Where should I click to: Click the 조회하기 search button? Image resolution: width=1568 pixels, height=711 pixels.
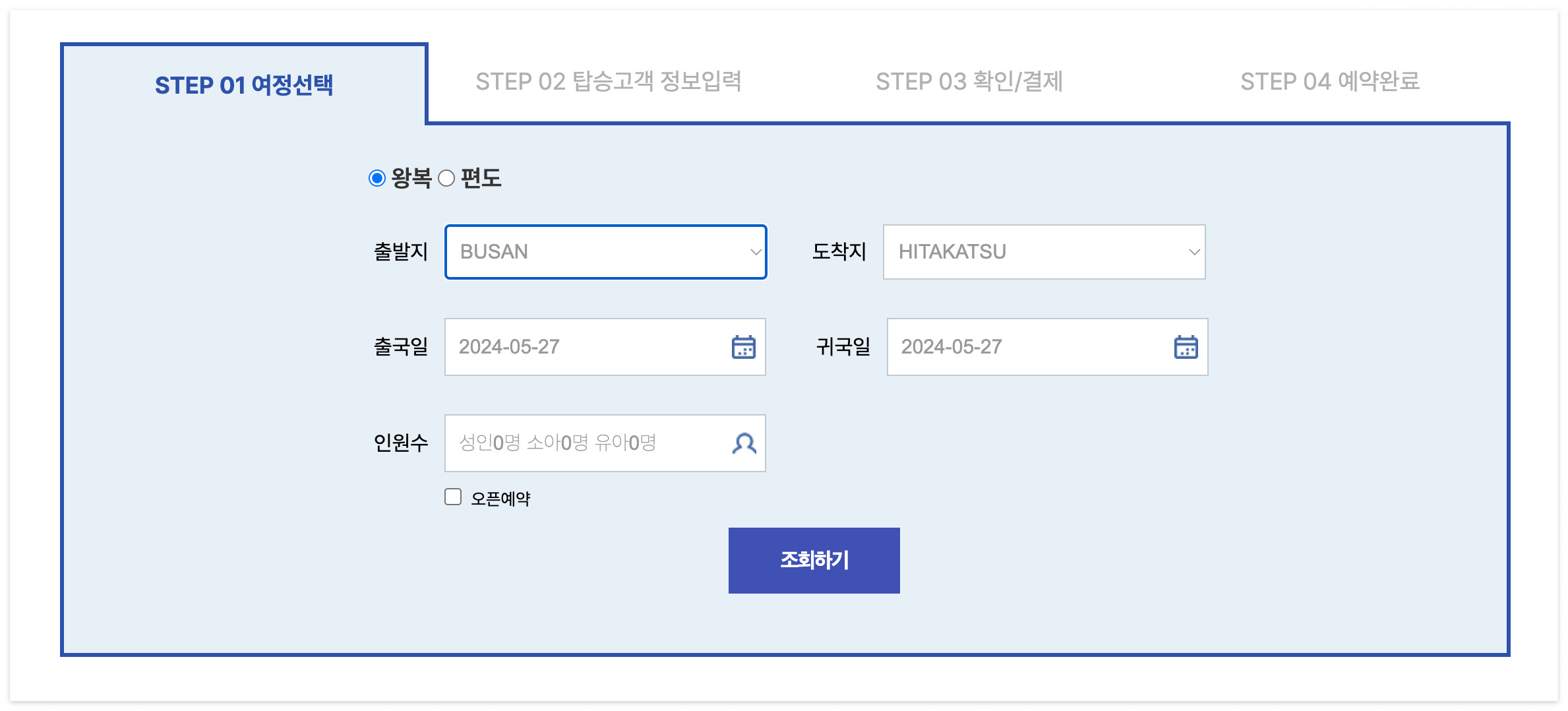(x=814, y=560)
